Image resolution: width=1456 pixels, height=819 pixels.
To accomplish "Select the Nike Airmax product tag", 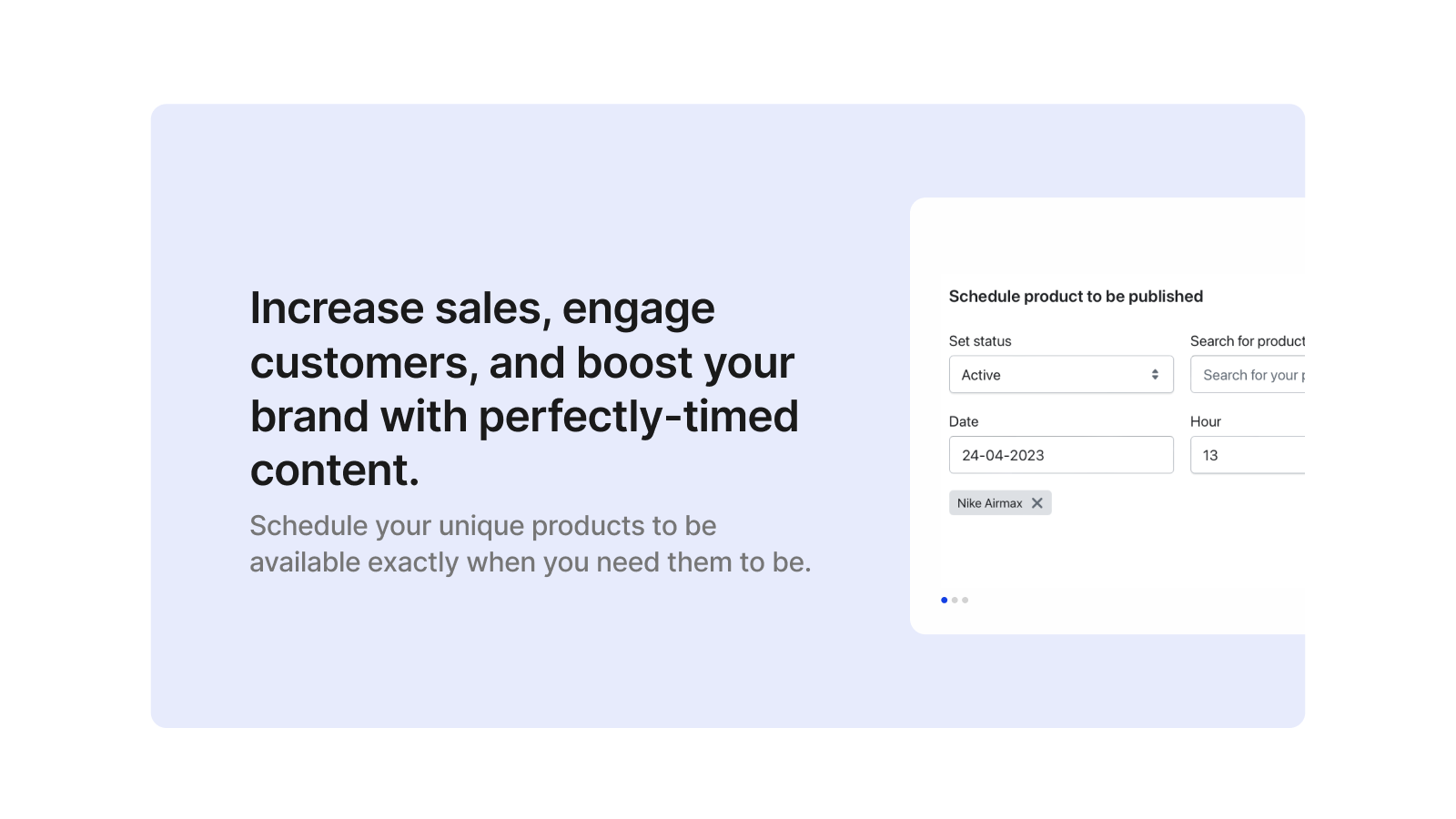I will click(x=989, y=503).
